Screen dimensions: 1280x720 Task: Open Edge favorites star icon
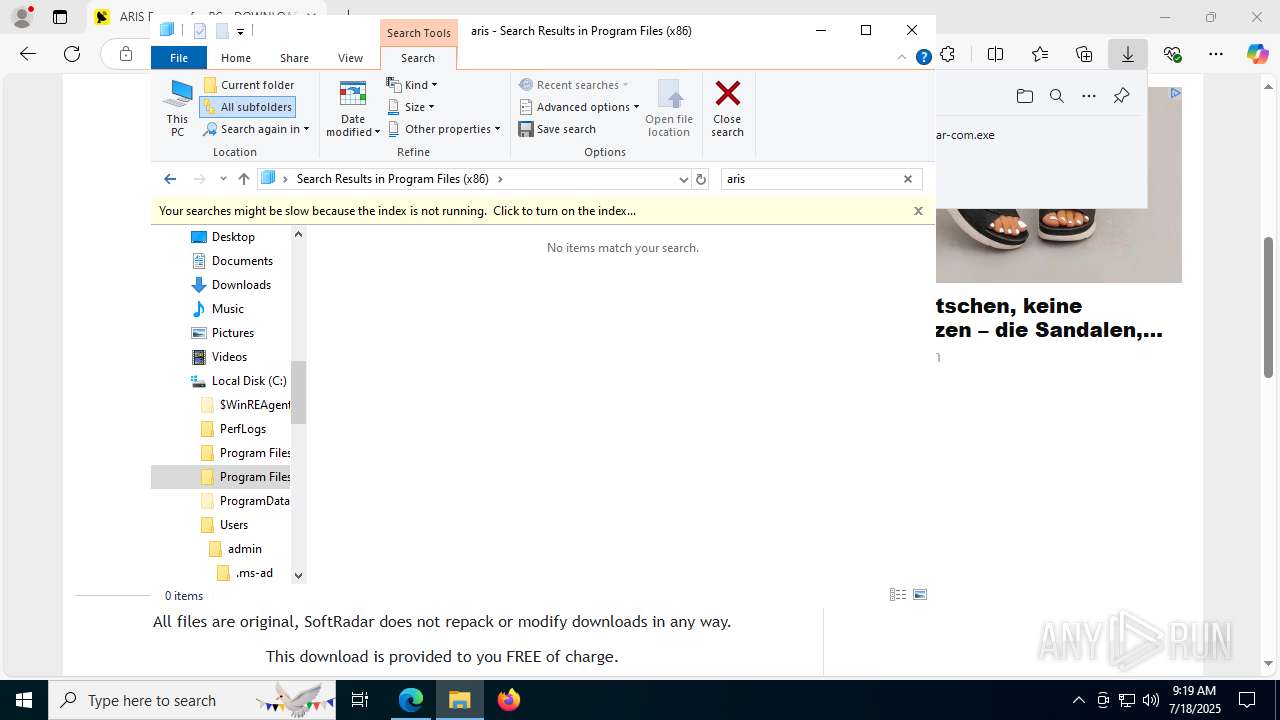tap(1040, 54)
